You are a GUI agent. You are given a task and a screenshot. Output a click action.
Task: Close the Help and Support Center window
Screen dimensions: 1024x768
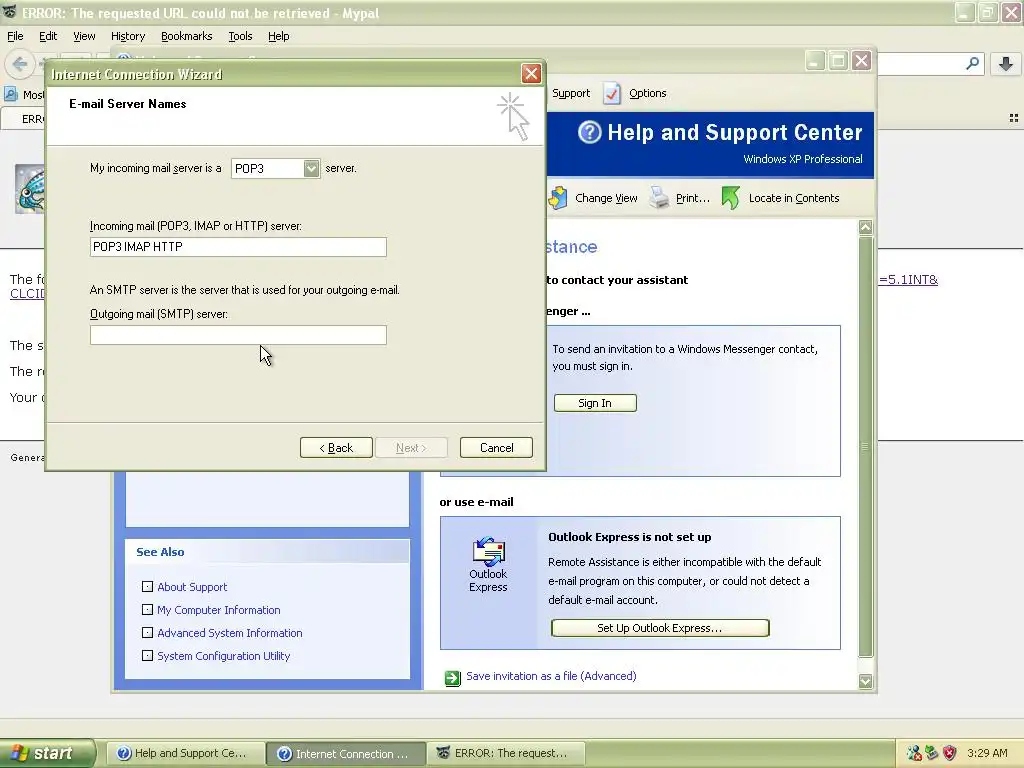point(861,61)
